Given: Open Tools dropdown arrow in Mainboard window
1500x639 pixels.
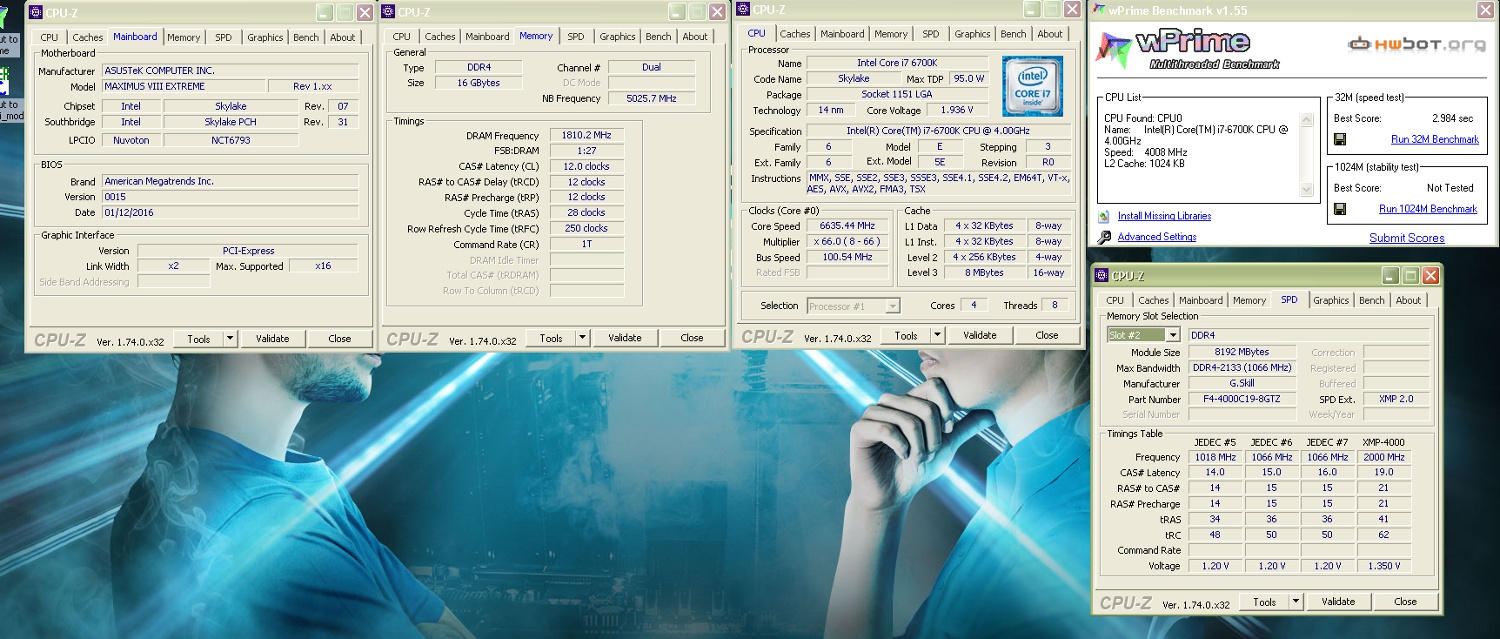Looking at the screenshot, I should pos(230,339).
